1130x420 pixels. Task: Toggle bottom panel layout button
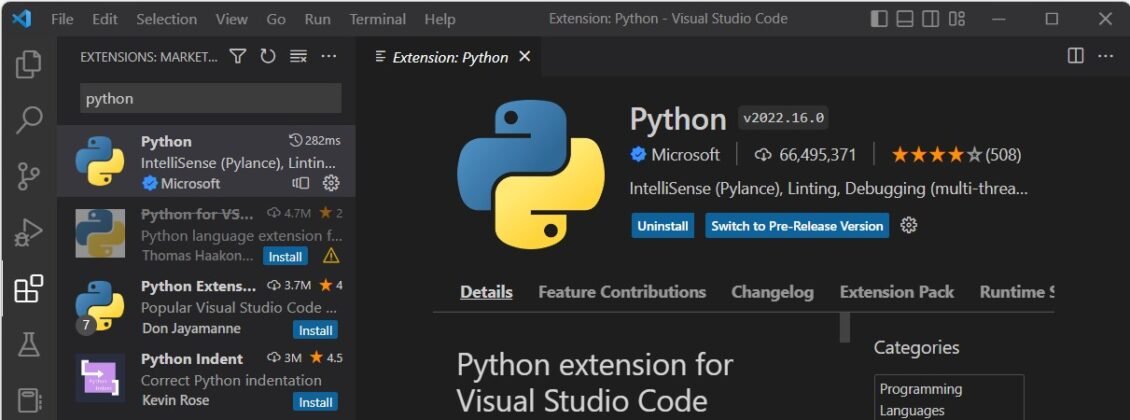905,19
